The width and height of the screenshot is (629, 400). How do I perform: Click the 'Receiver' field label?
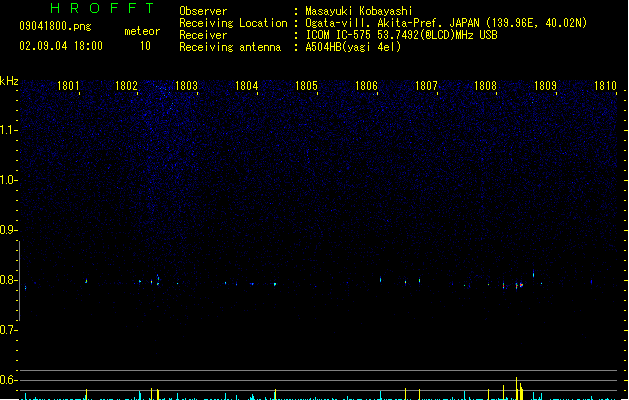203,35
